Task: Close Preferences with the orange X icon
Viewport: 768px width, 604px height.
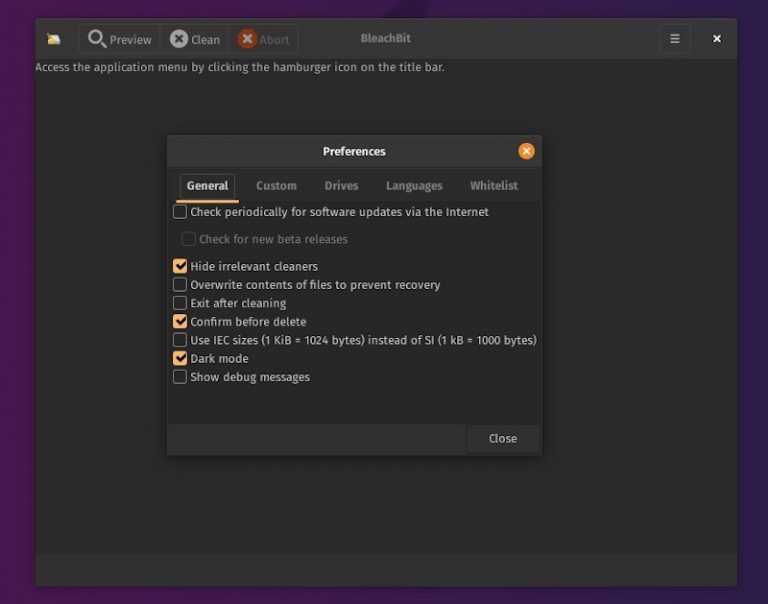Action: point(527,151)
